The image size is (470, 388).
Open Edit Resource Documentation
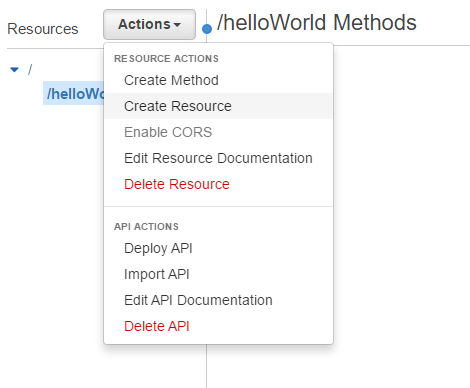tap(218, 158)
